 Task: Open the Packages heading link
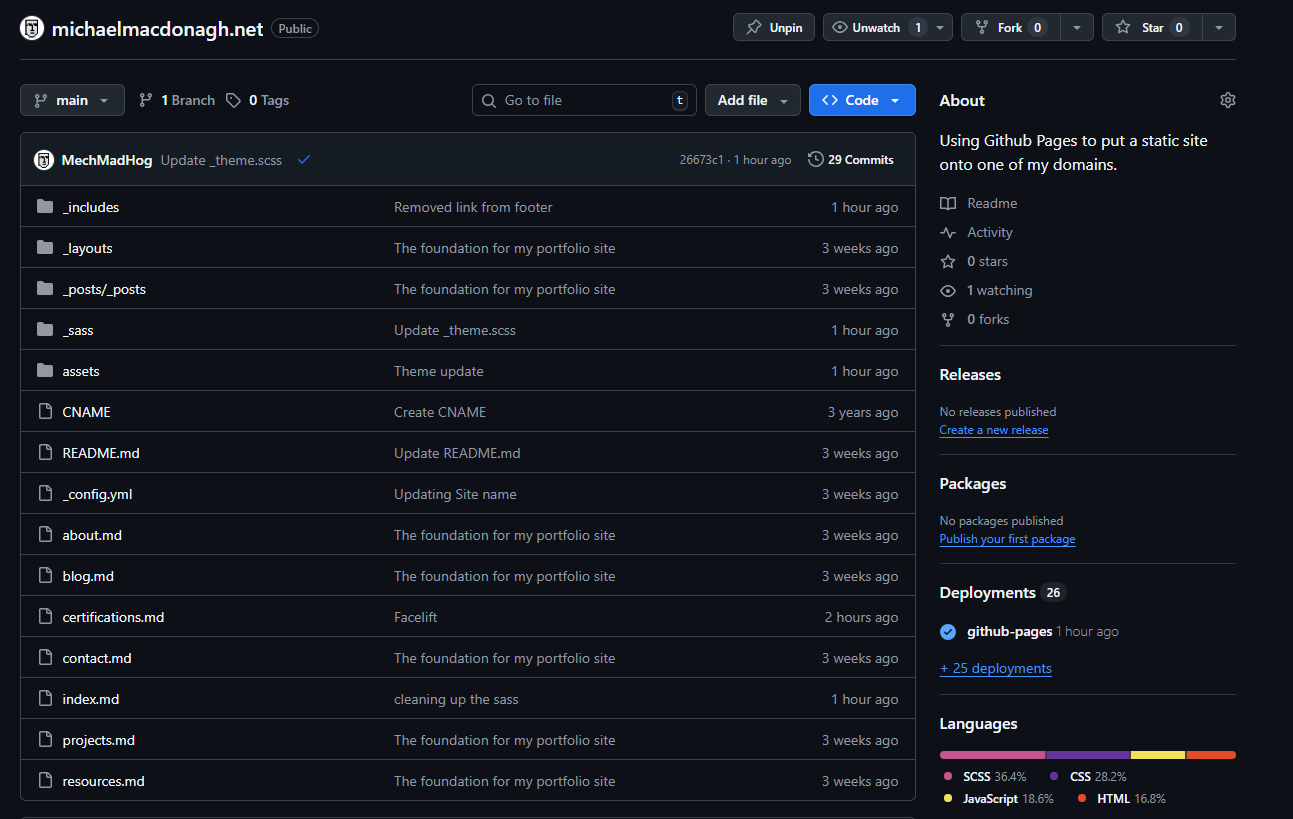click(x=973, y=483)
